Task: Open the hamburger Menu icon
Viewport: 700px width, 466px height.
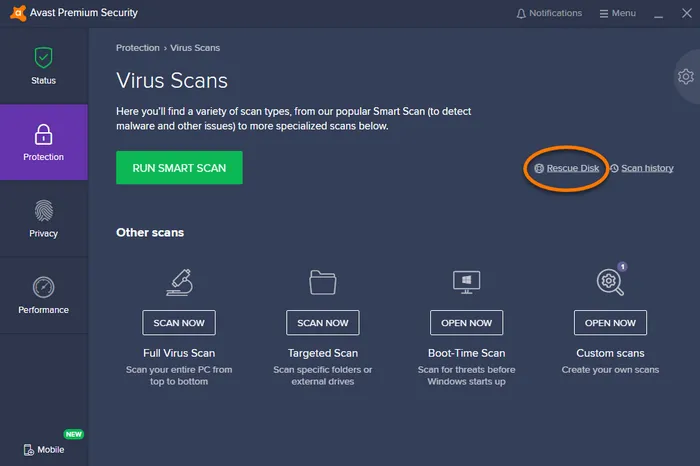Action: pos(604,14)
